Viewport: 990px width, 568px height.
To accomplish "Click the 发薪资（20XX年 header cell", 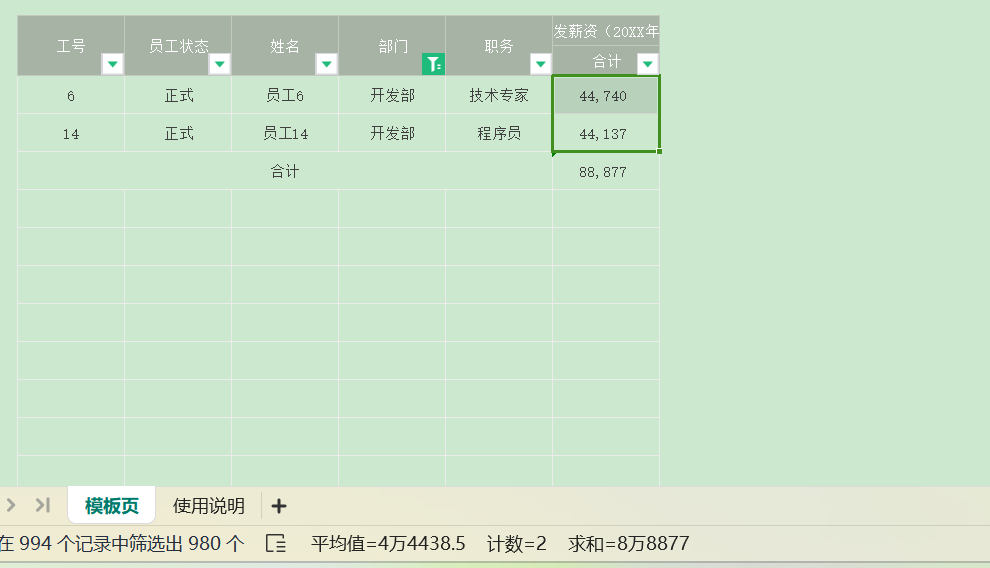I will (x=605, y=31).
